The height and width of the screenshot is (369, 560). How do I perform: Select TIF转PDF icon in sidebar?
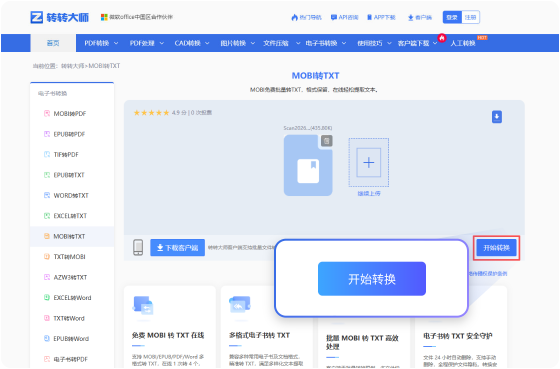click(x=47, y=154)
